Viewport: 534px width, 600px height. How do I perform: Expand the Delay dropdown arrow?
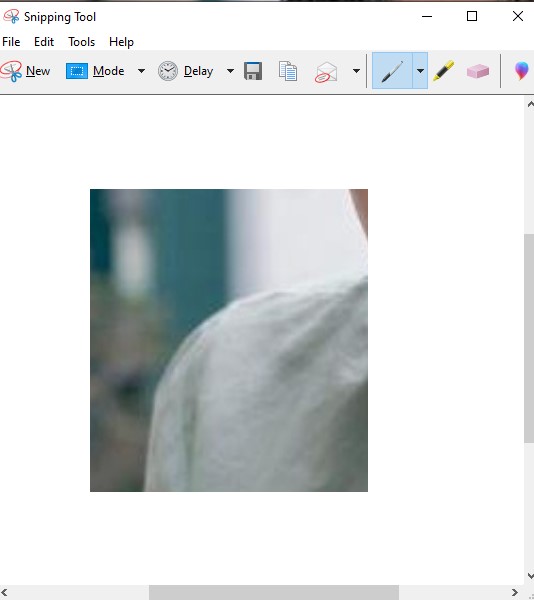pos(230,71)
